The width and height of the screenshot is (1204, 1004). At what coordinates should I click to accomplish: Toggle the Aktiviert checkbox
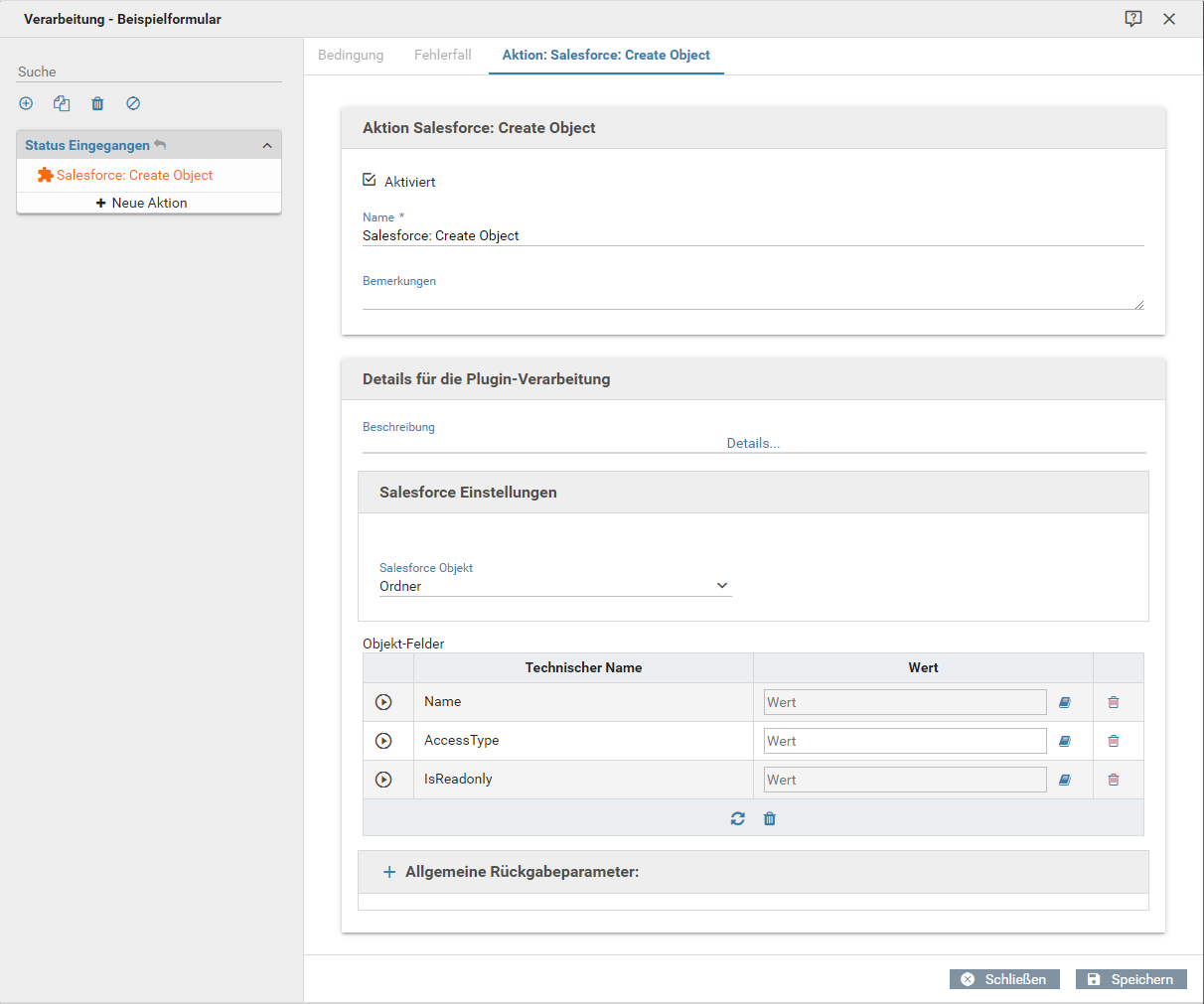(370, 181)
